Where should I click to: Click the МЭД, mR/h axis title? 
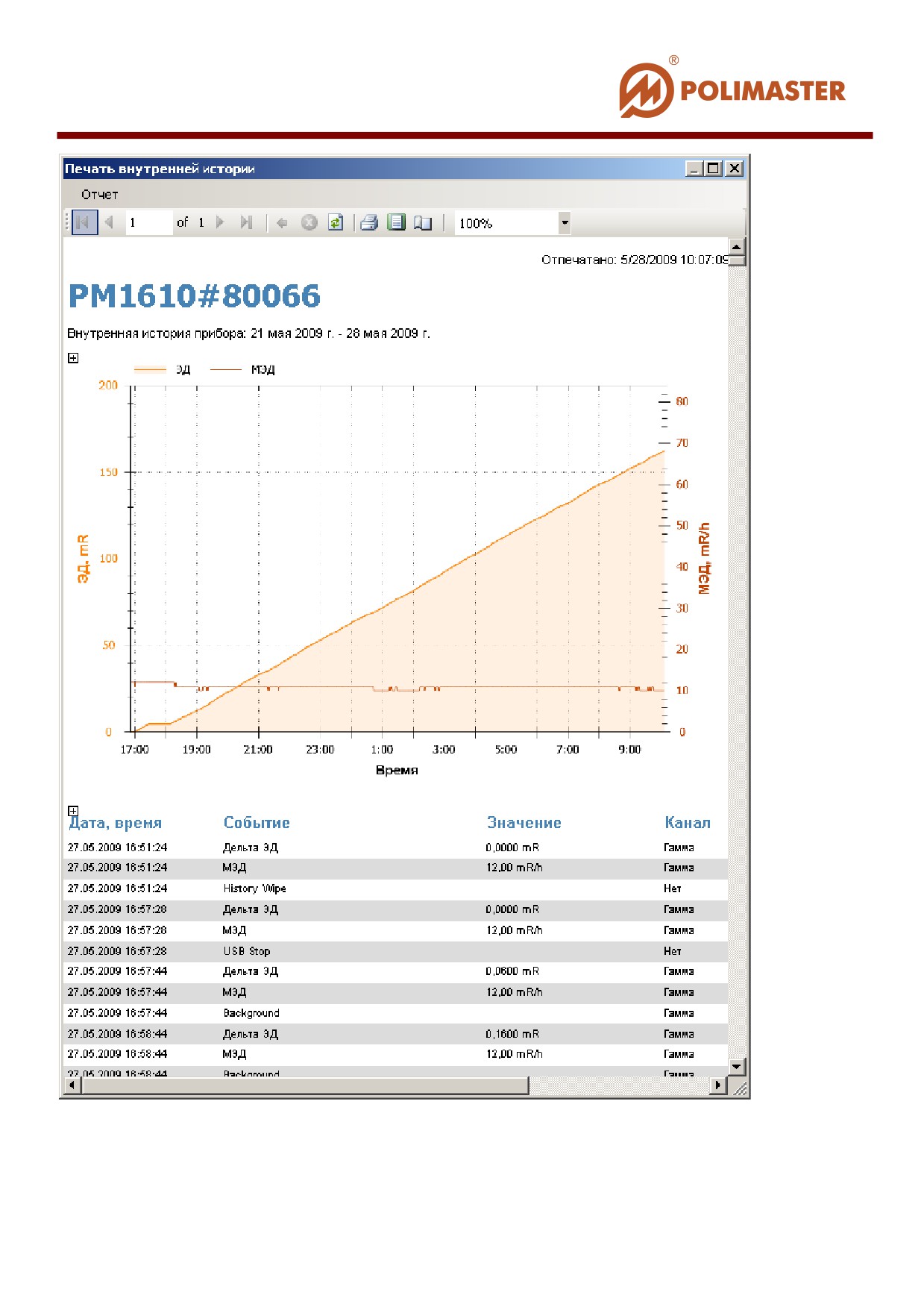point(704,558)
